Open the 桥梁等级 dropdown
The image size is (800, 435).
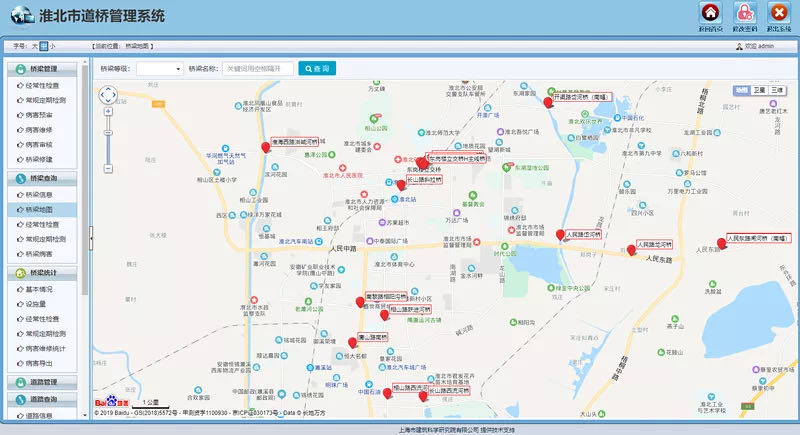click(x=158, y=68)
